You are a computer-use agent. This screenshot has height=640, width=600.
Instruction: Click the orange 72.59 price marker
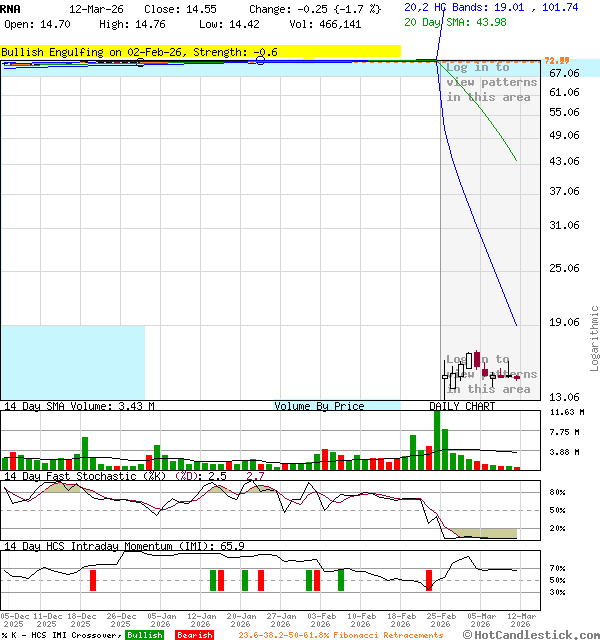pos(556,62)
